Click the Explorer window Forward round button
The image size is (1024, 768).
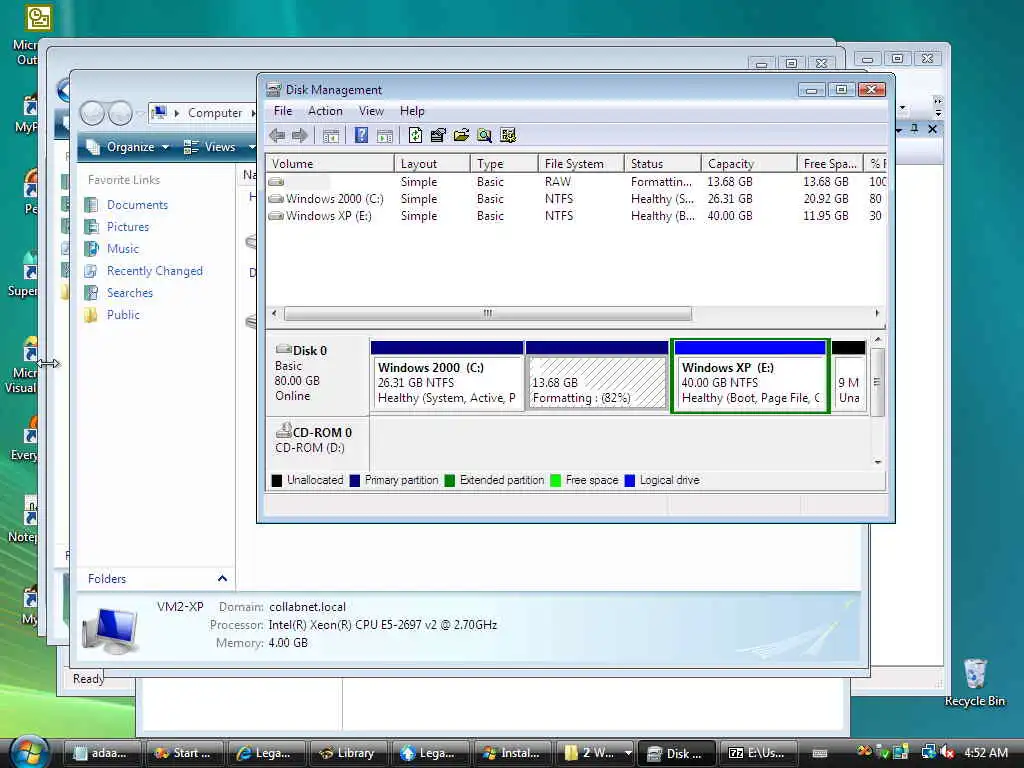click(120, 113)
